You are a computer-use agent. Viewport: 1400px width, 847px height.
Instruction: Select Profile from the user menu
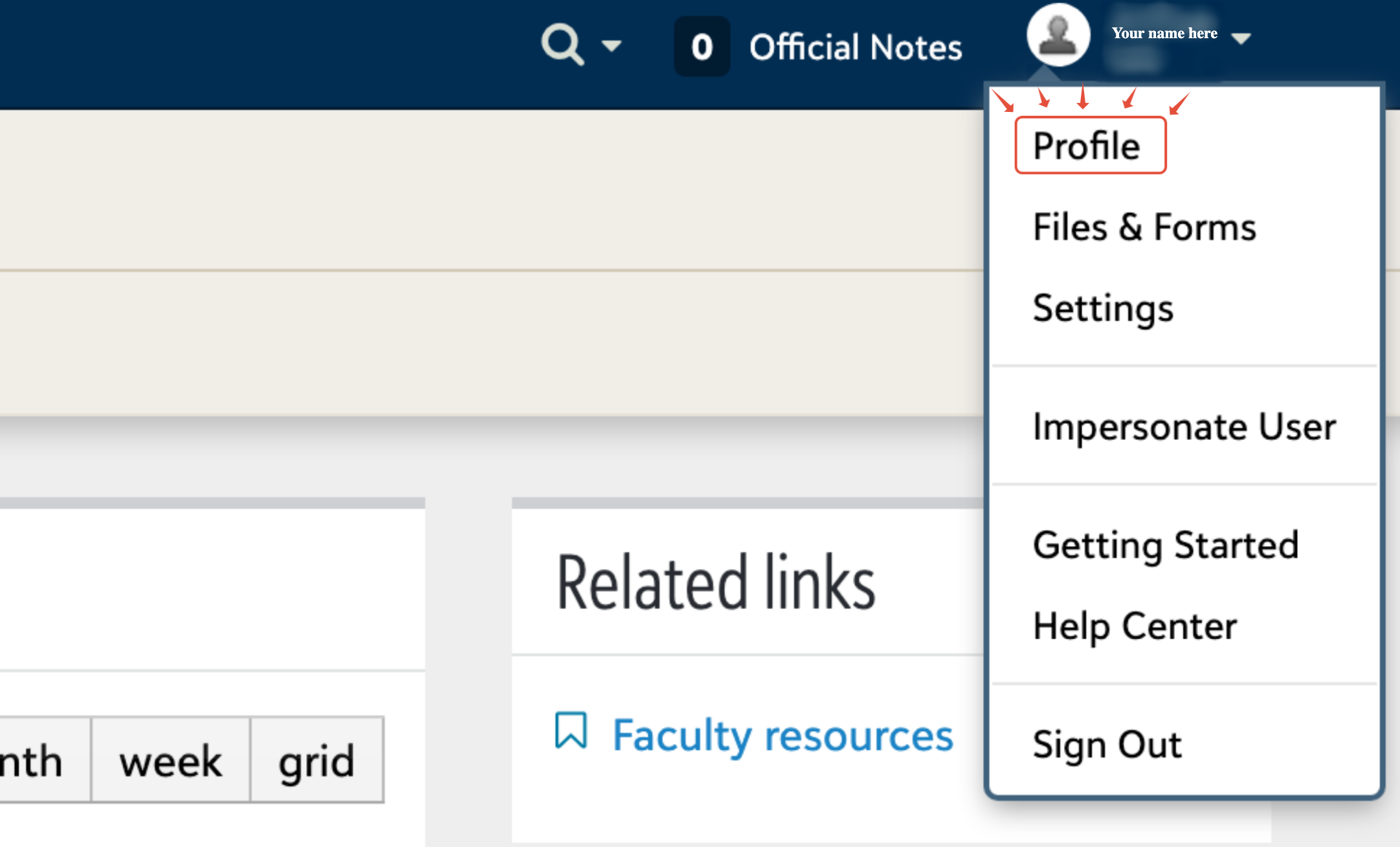[x=1087, y=146]
